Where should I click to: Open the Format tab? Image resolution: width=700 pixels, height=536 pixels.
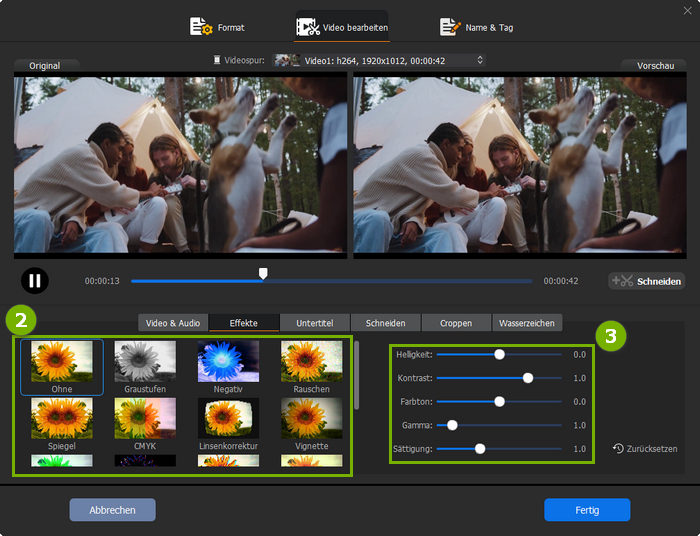[x=217, y=27]
